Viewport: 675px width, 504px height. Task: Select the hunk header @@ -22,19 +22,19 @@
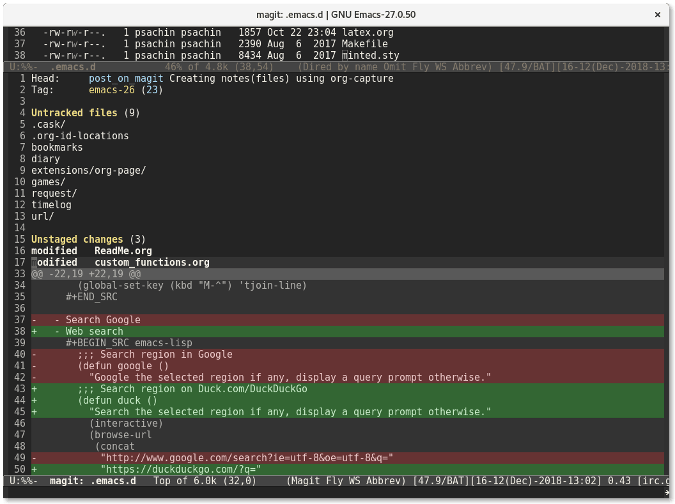pyautogui.click(x=86, y=274)
